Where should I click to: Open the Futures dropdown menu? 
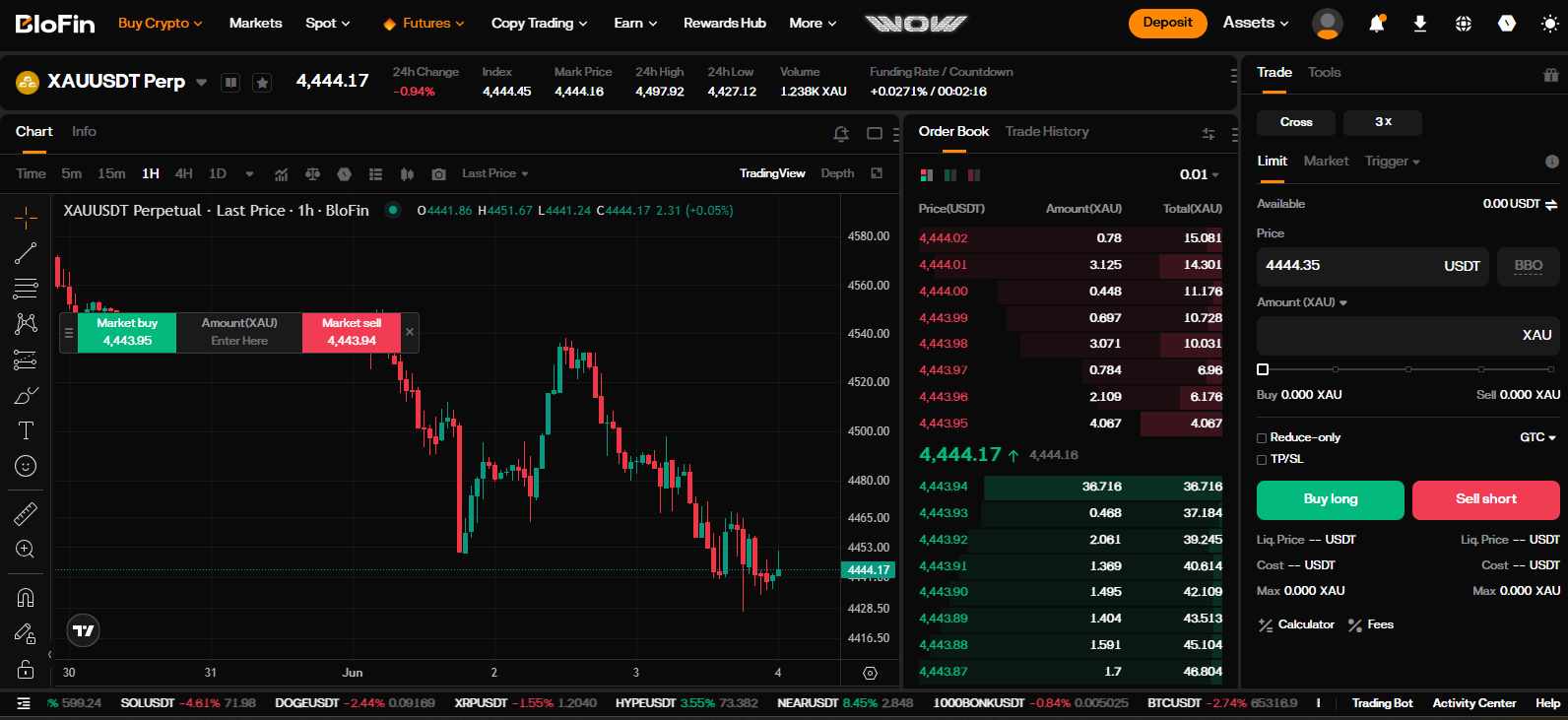424,23
